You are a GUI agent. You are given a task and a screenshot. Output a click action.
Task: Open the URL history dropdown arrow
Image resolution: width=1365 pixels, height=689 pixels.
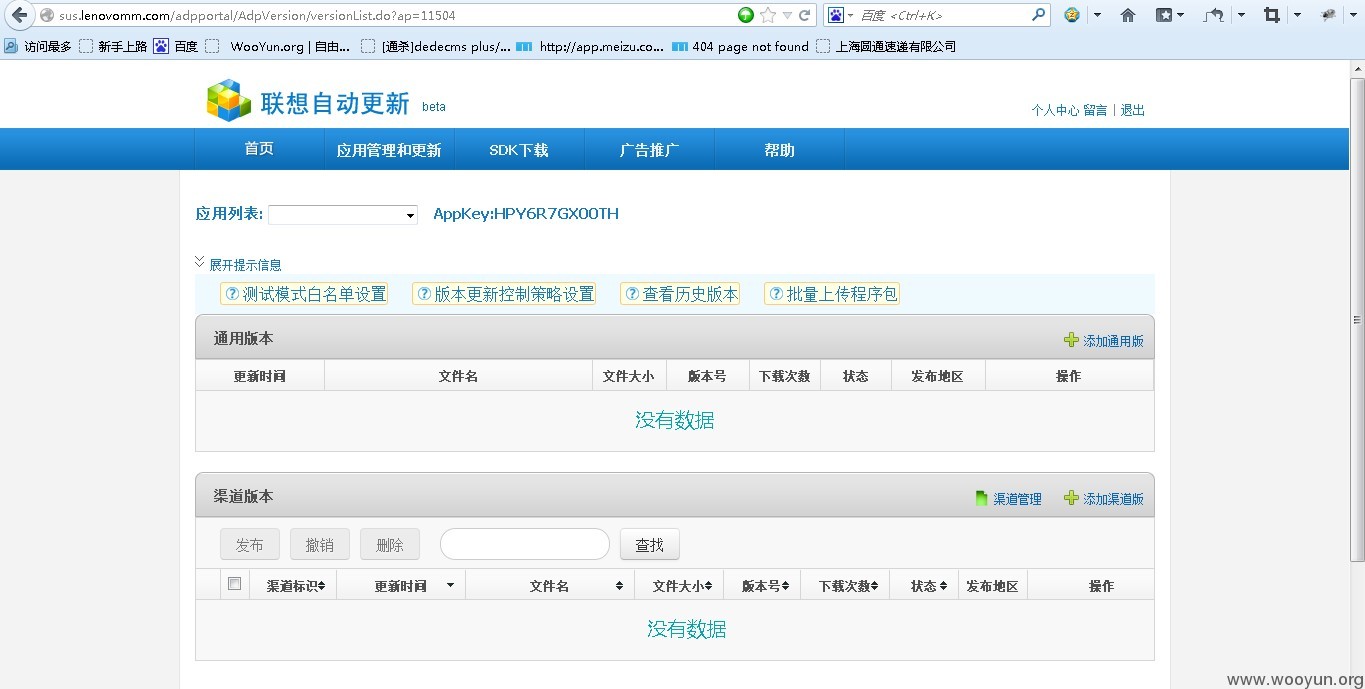[x=787, y=15]
